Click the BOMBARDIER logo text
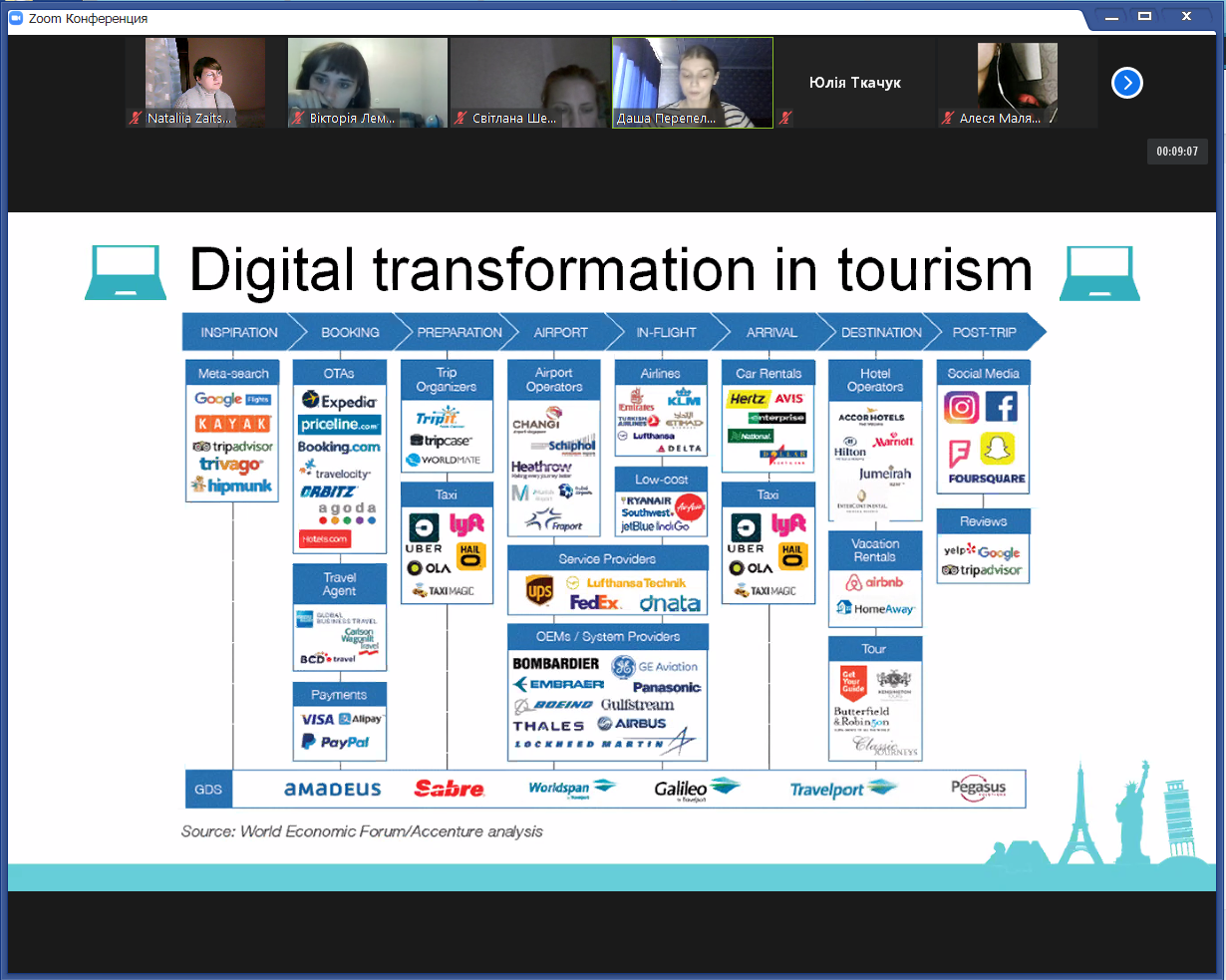The width and height of the screenshot is (1226, 980). (555, 663)
